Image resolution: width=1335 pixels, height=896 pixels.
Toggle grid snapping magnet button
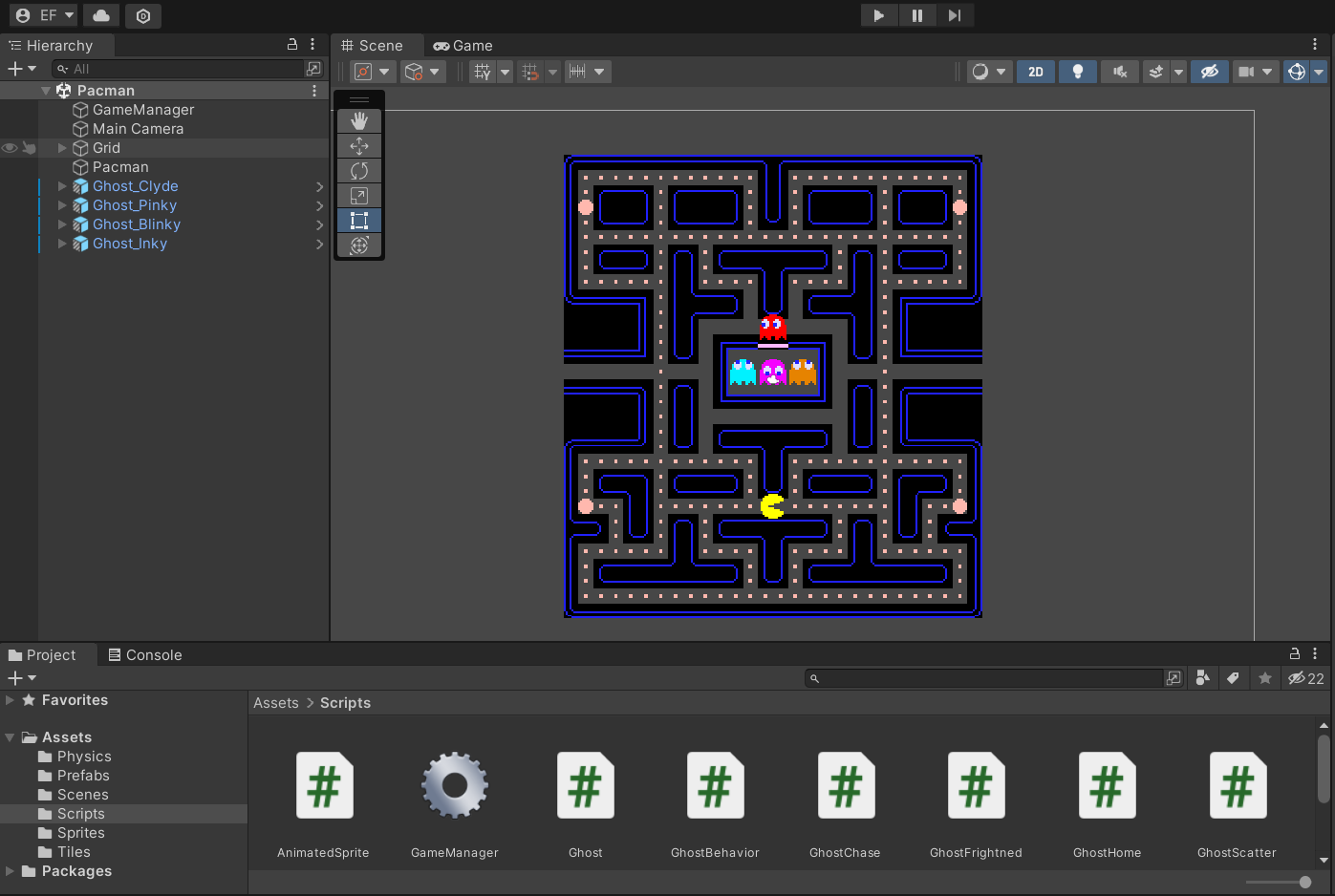(x=530, y=72)
